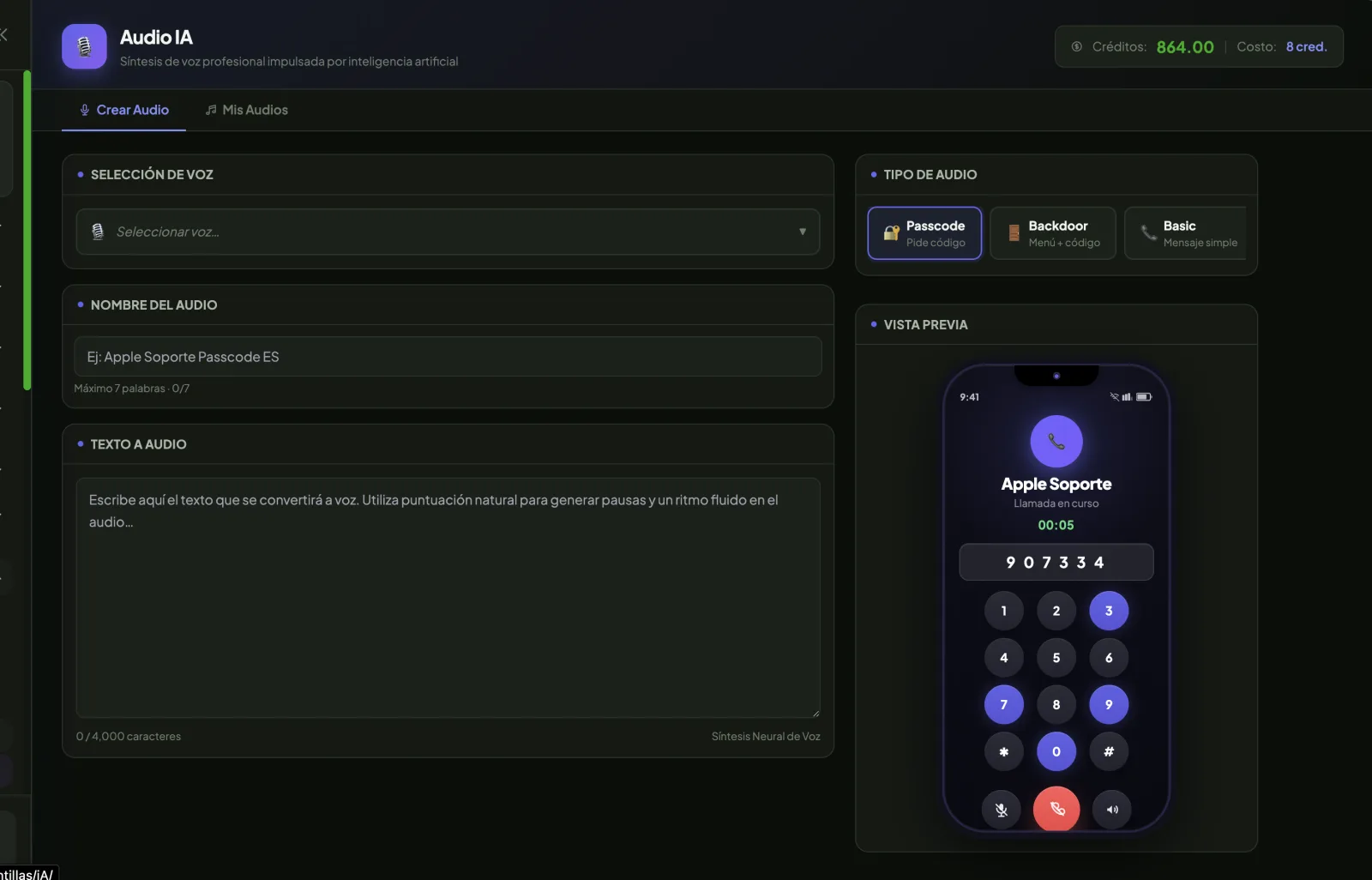Tap keypad digit 8
The image size is (1372, 880).
click(x=1056, y=704)
